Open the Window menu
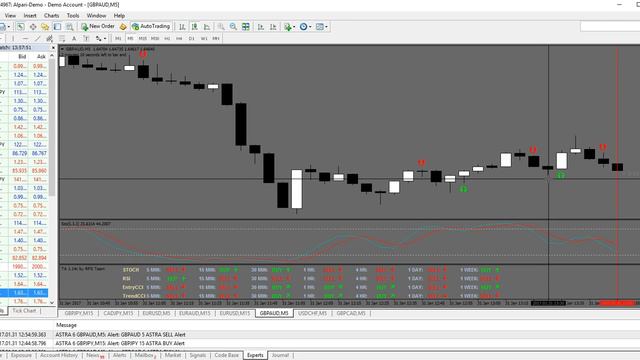Image resolution: width=640 pixels, height=360 pixels. coord(96,16)
